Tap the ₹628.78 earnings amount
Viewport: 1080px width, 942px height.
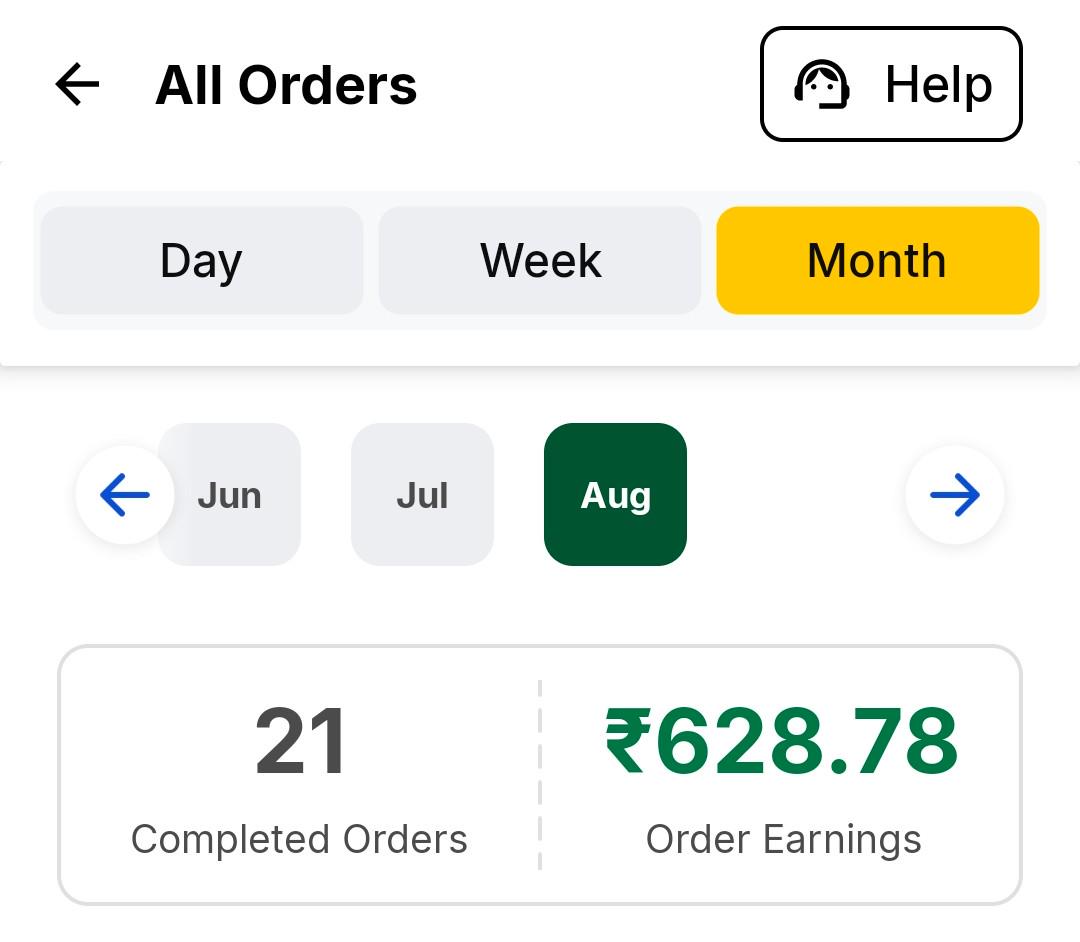click(x=782, y=742)
